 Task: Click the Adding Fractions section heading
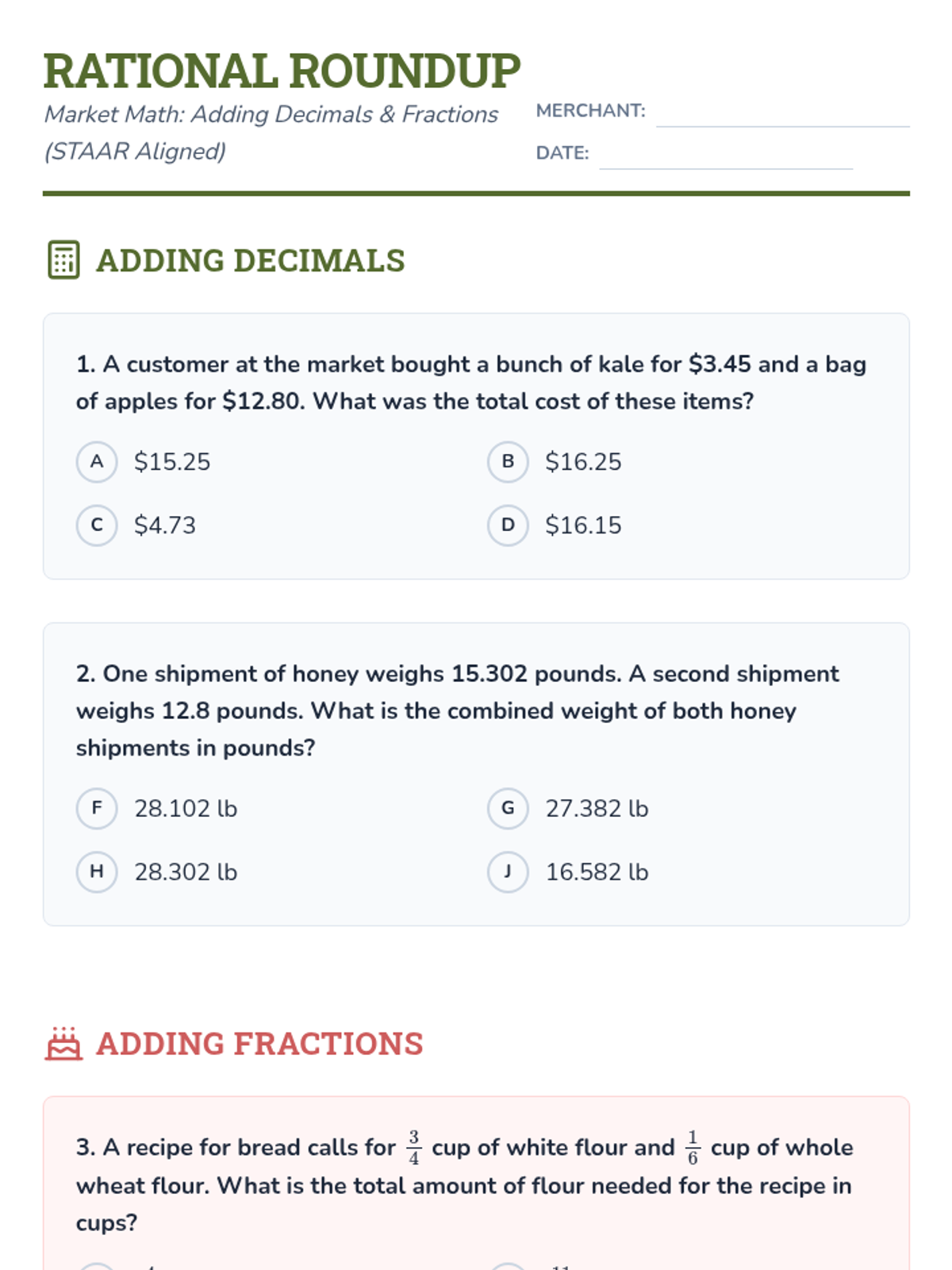coord(259,1044)
